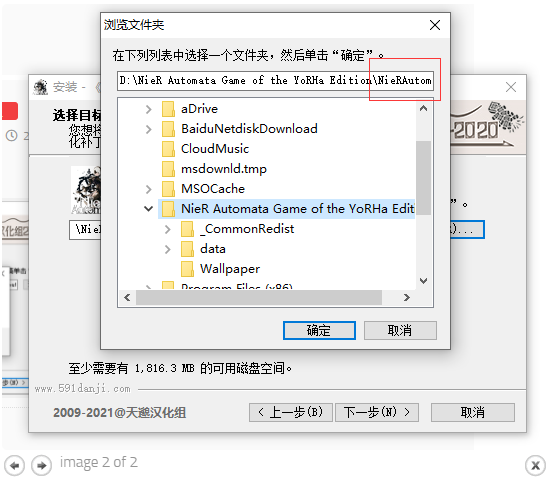The width and height of the screenshot is (551, 481).
Task: Select the data folder icon
Action: coord(187,249)
